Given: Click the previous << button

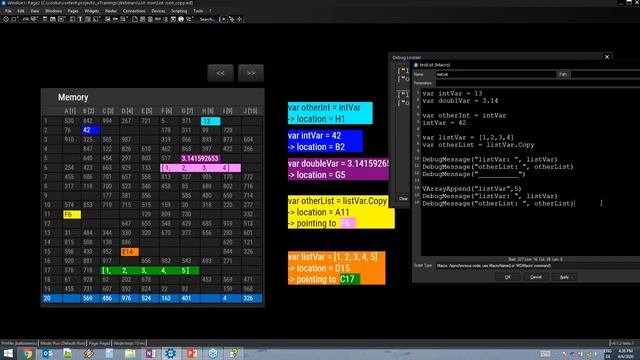Looking at the screenshot, I should click(220, 73).
